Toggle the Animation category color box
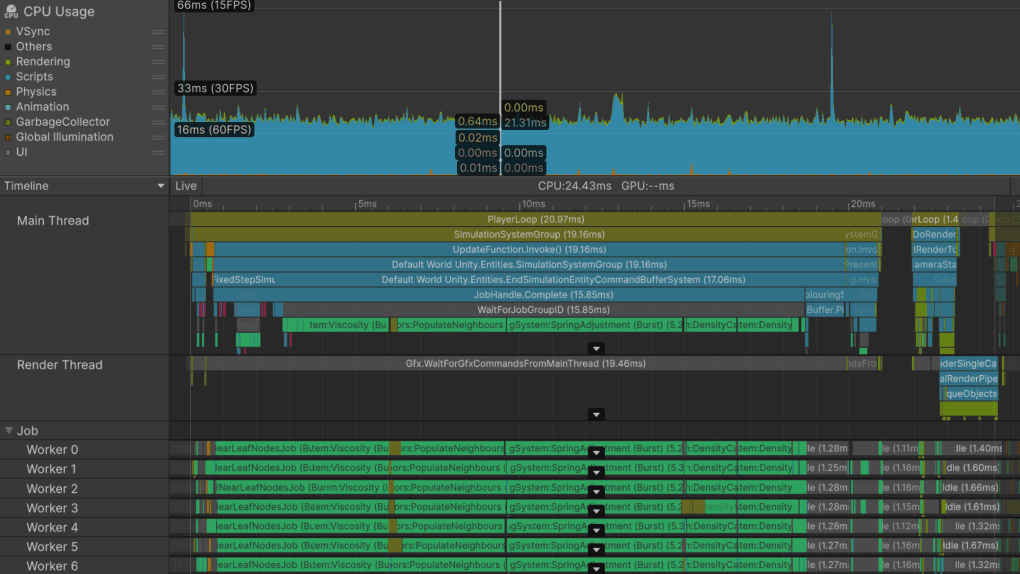 click(8, 107)
